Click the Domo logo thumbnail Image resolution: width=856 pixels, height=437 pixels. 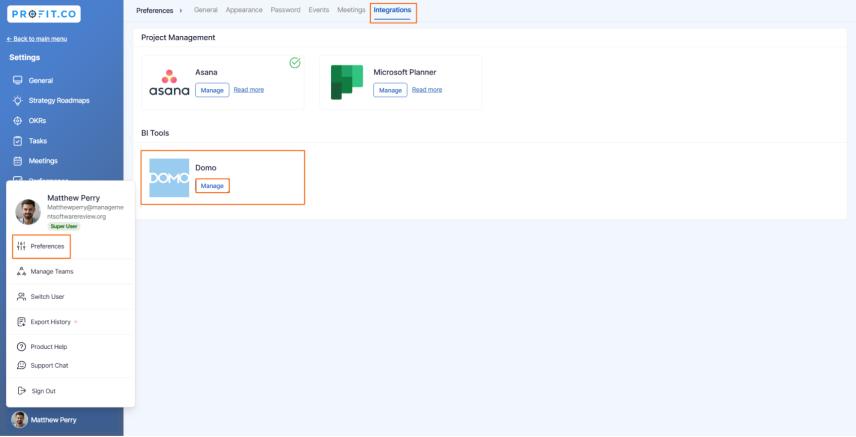coord(169,178)
